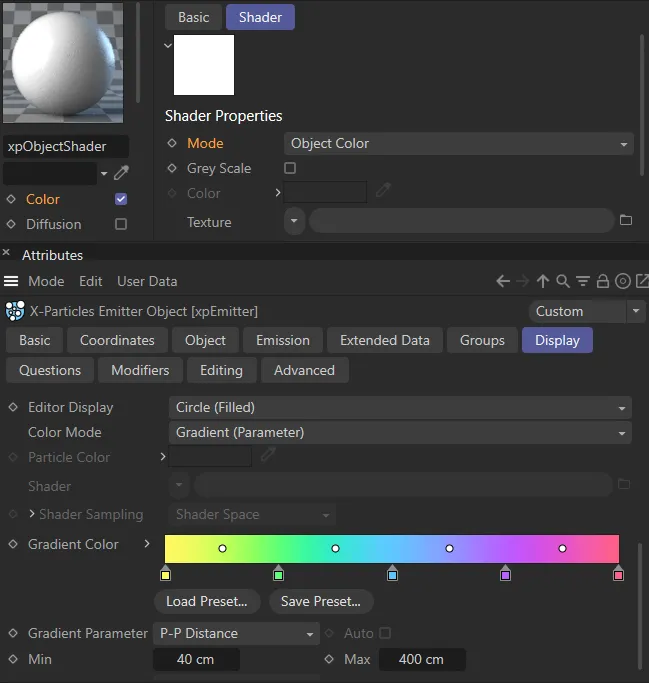649x683 pixels.
Task: Open Color Mode dropdown showing Gradient (Parameter)
Action: coord(400,433)
